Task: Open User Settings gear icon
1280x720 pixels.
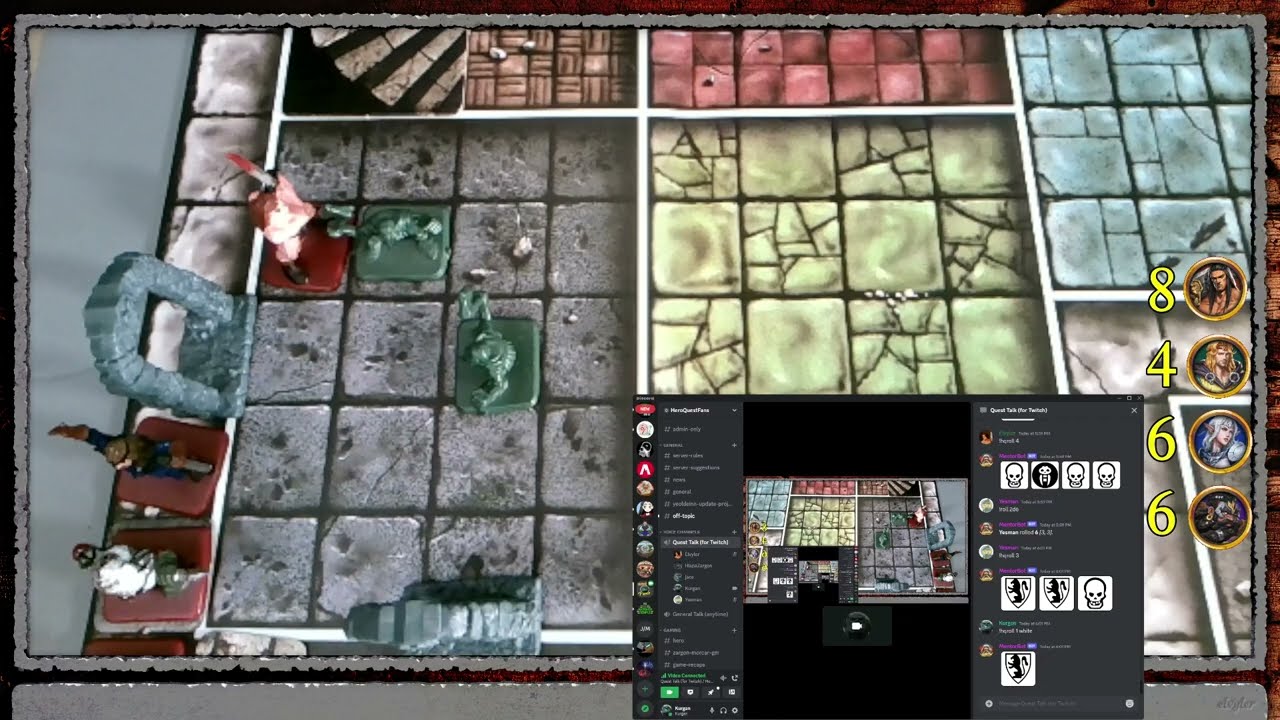Action: coord(735,710)
